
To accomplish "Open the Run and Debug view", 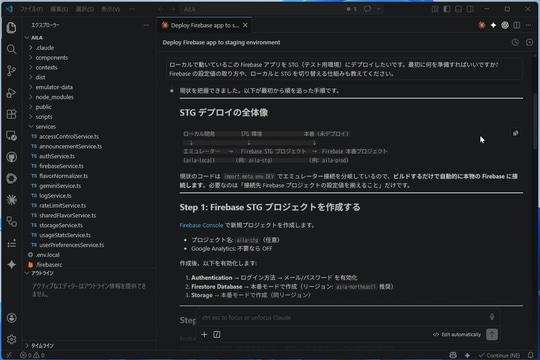I will (x=11, y=92).
